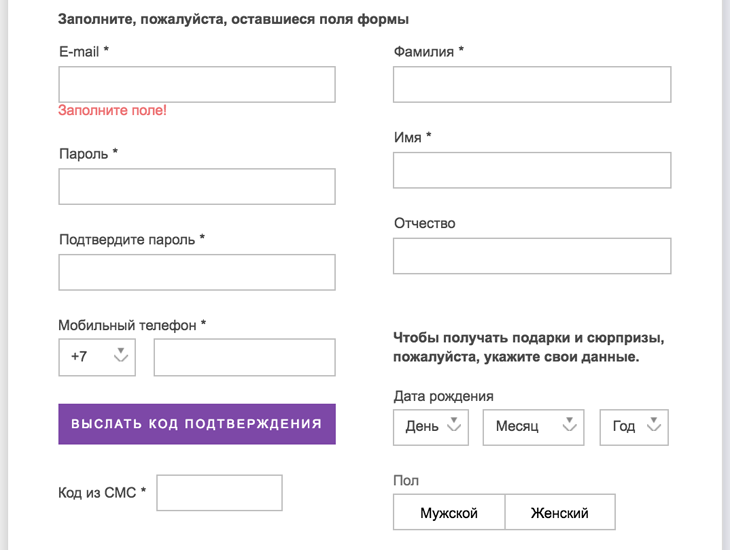Expand the Месяц month dropdown
The height and width of the screenshot is (550, 730).
(533, 426)
